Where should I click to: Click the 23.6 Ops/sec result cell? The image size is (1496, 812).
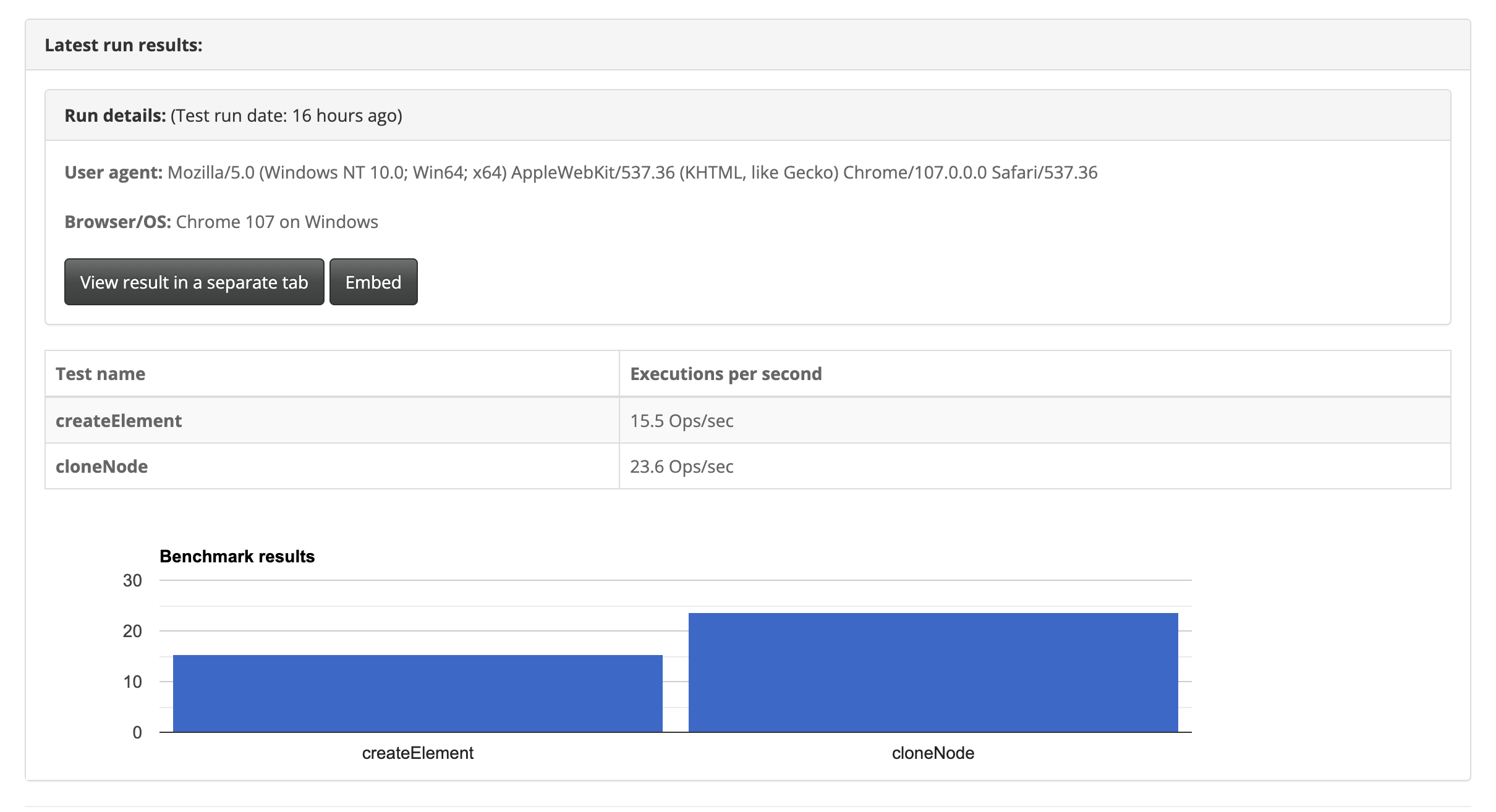(681, 467)
